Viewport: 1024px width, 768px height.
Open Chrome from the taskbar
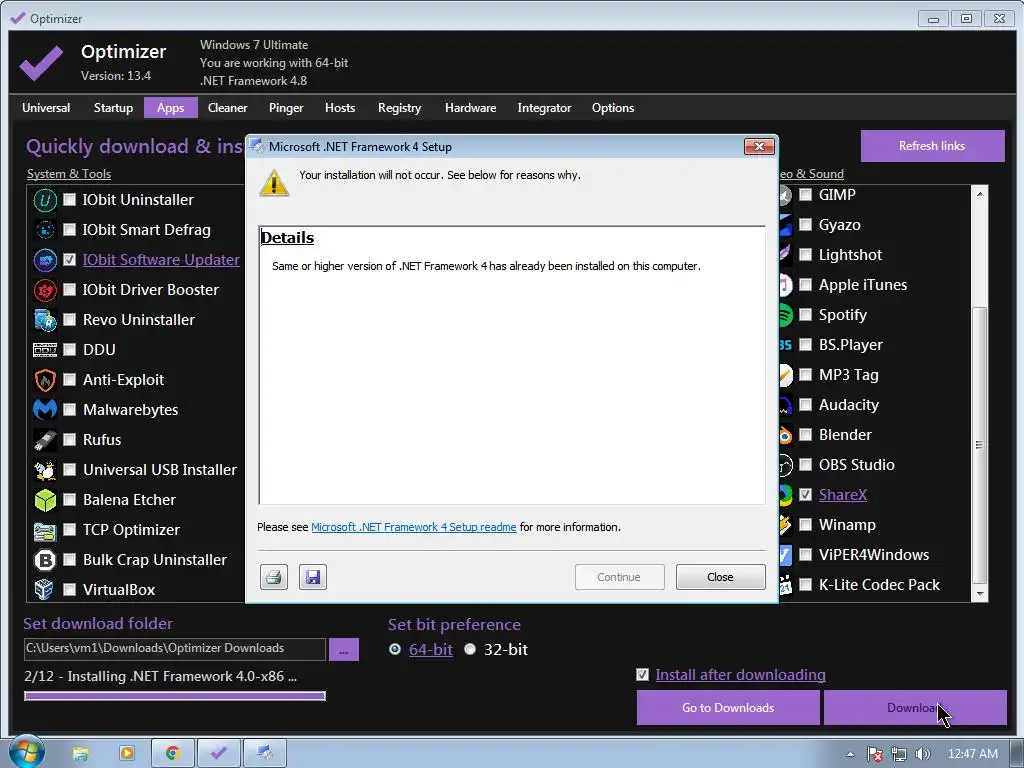[x=172, y=754]
